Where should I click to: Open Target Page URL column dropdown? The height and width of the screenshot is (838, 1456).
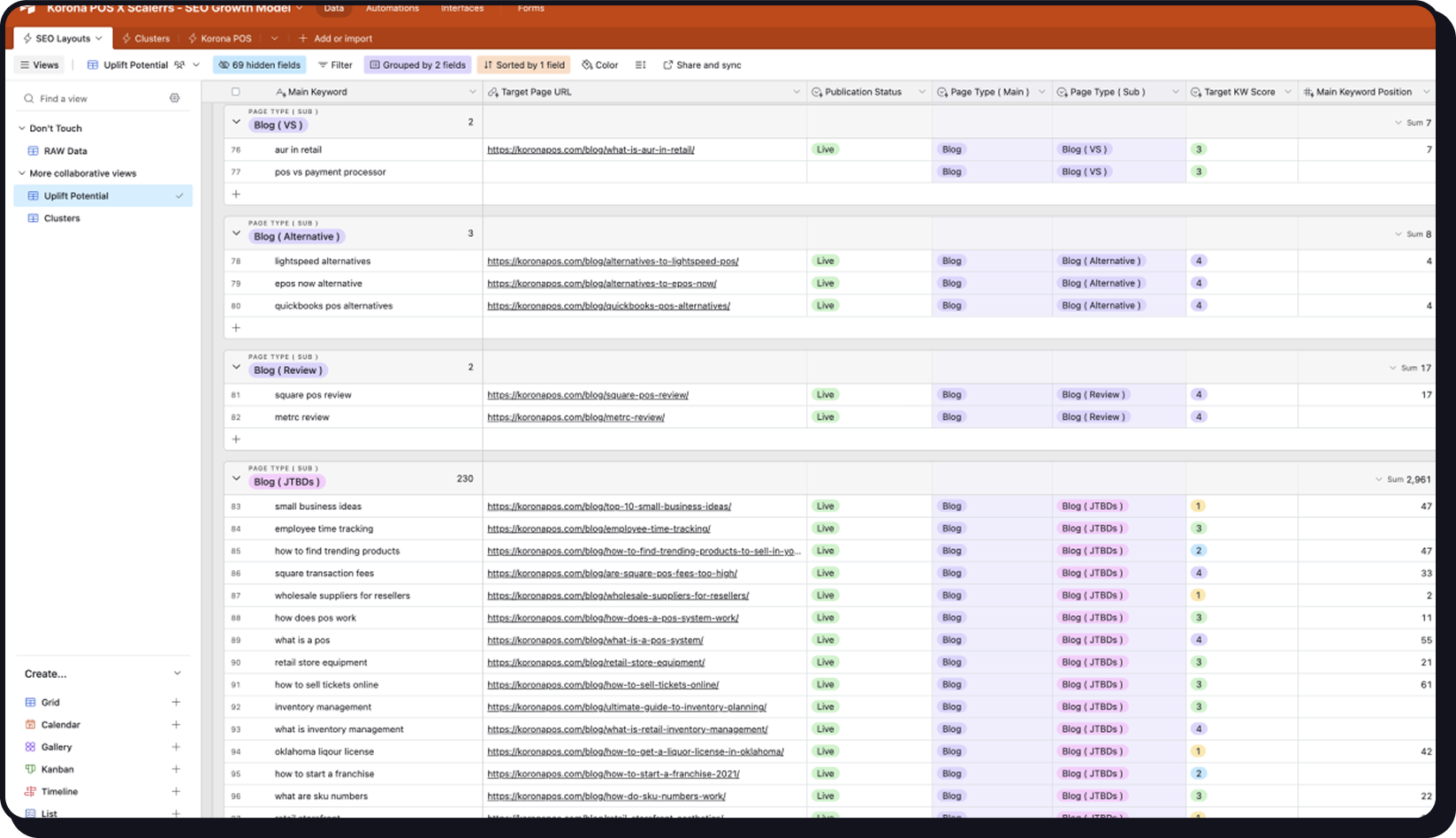coord(797,92)
